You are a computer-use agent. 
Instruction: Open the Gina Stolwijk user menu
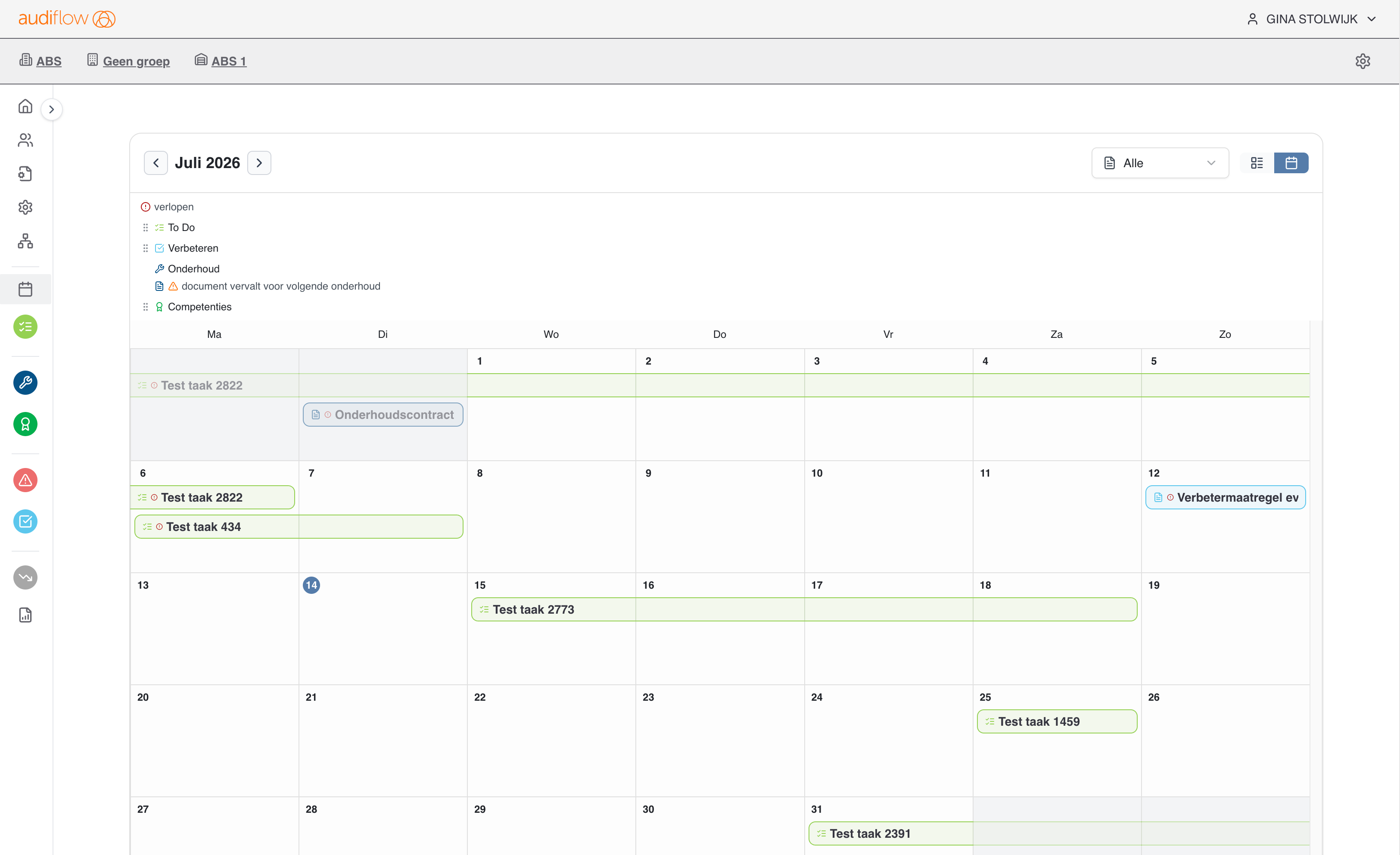[1311, 19]
